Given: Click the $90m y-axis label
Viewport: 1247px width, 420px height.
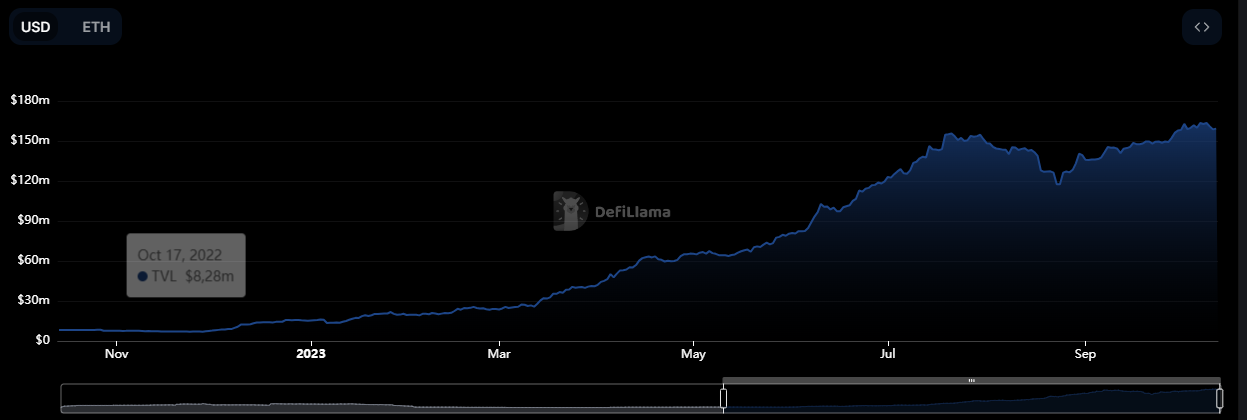Looking at the screenshot, I should pyautogui.click(x=33, y=221).
